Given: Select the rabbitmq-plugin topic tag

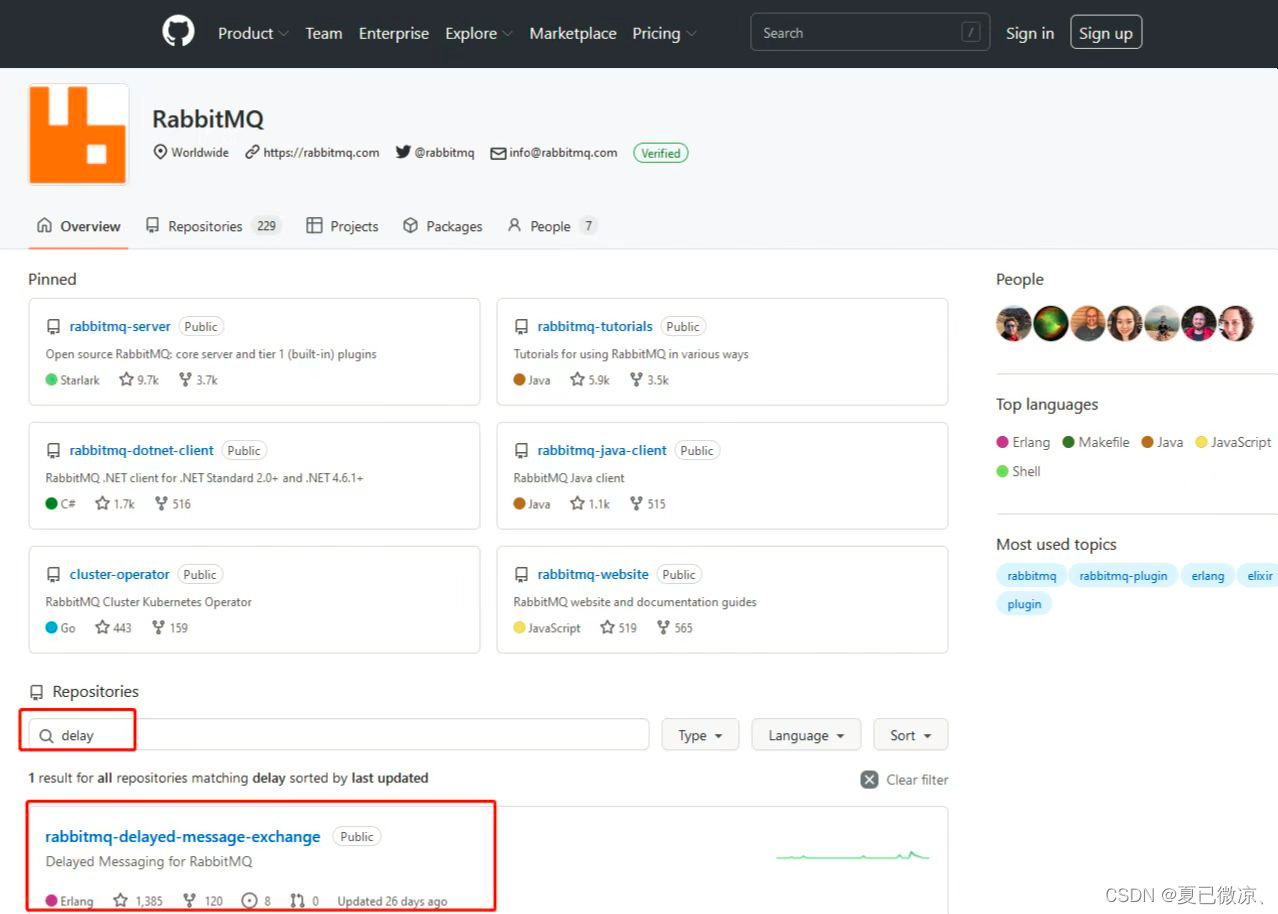Looking at the screenshot, I should (x=1123, y=575).
